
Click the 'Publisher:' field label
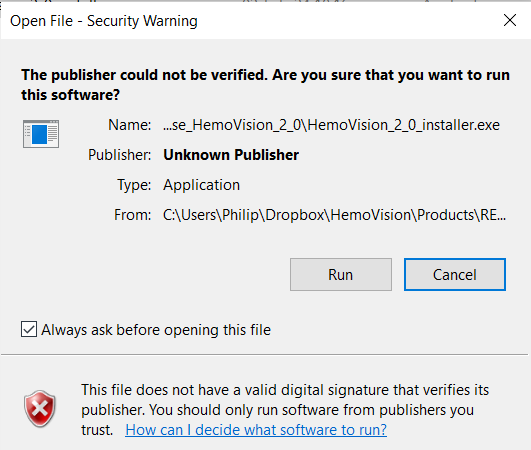(120, 155)
